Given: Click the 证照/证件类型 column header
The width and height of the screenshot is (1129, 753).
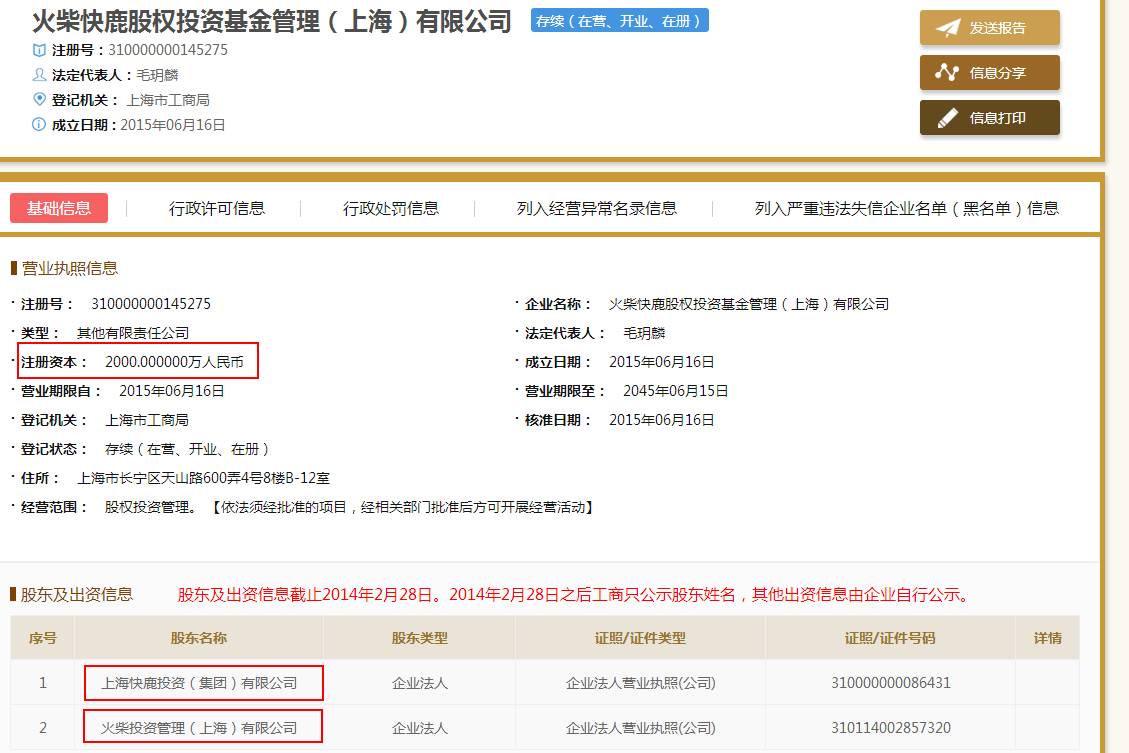Looking at the screenshot, I should click(x=640, y=639).
